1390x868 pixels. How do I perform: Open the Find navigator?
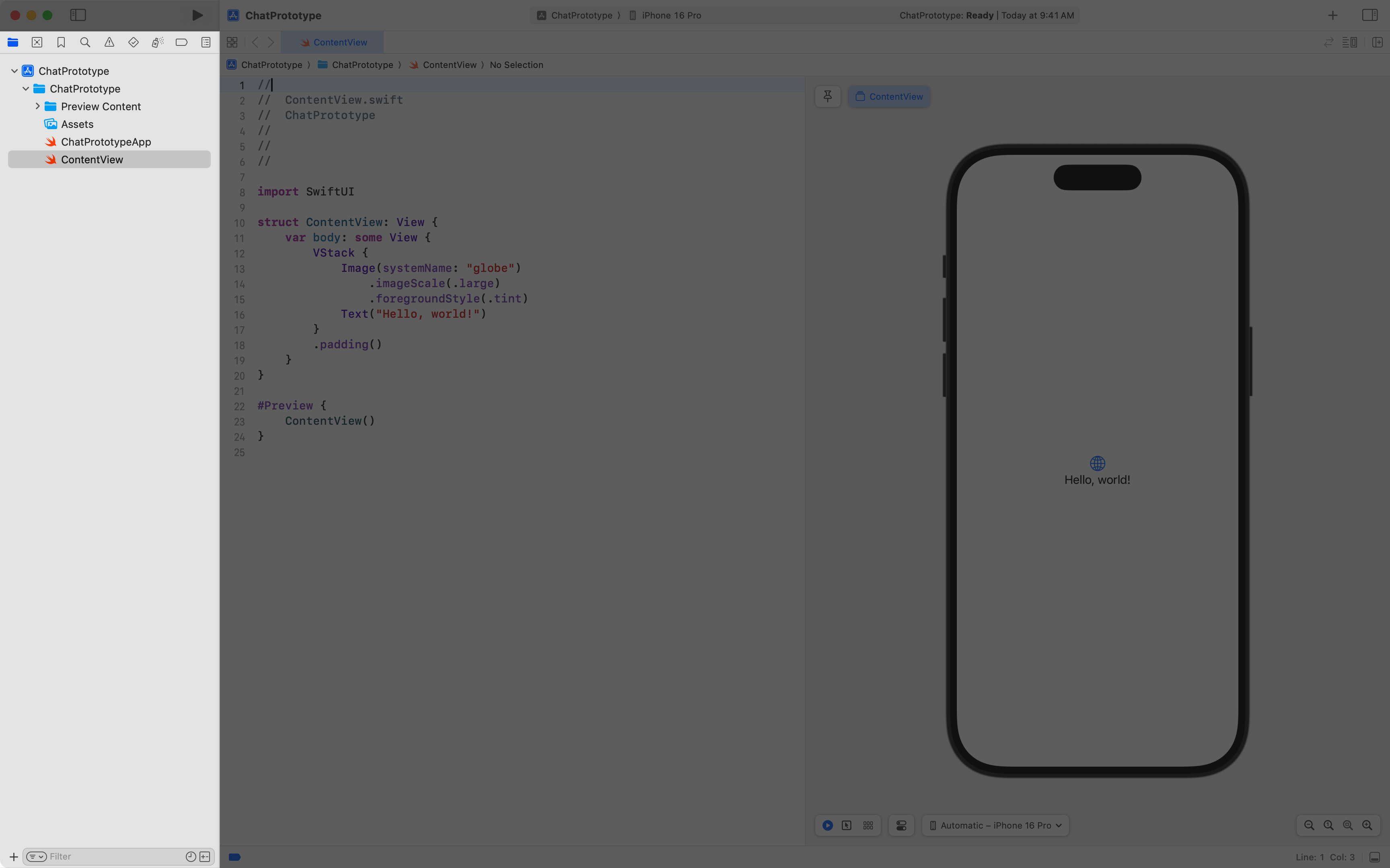pos(85,42)
